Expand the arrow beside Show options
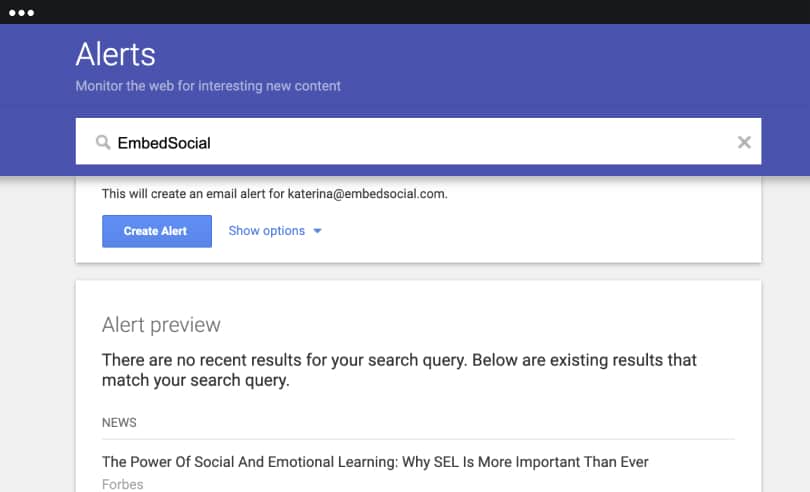The height and width of the screenshot is (492, 810). [317, 231]
